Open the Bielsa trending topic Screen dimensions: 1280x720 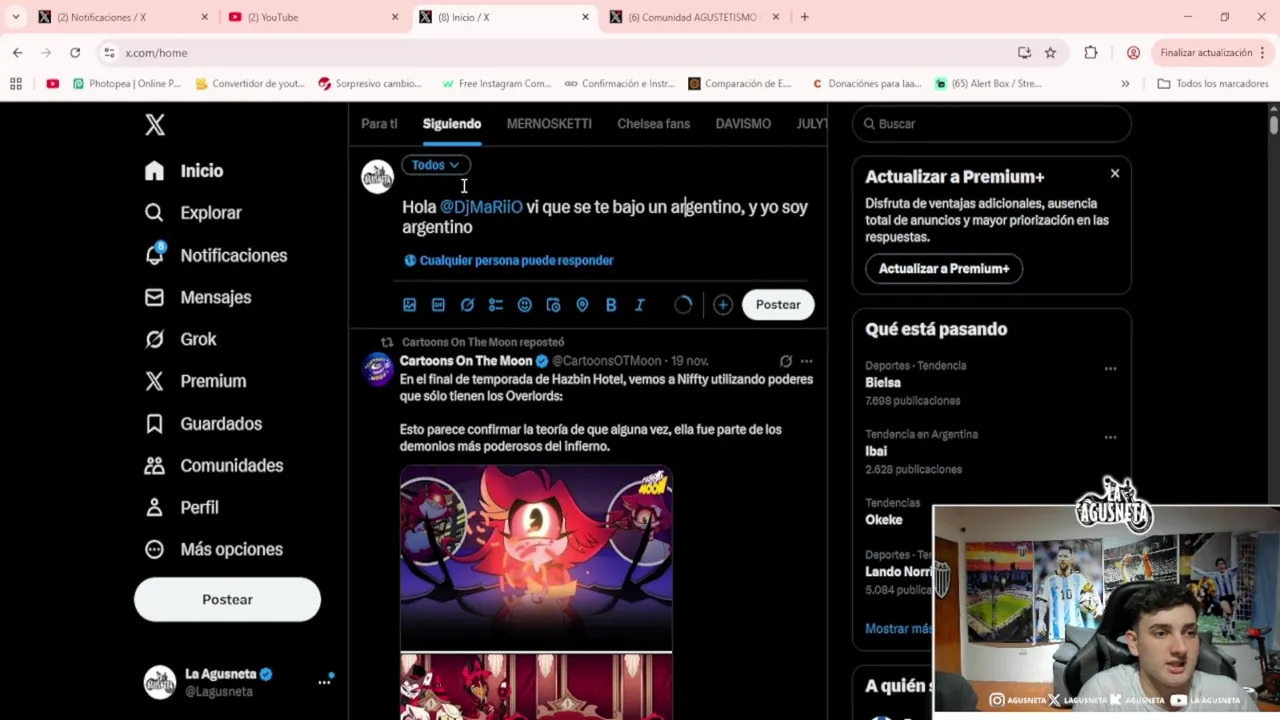(x=883, y=383)
